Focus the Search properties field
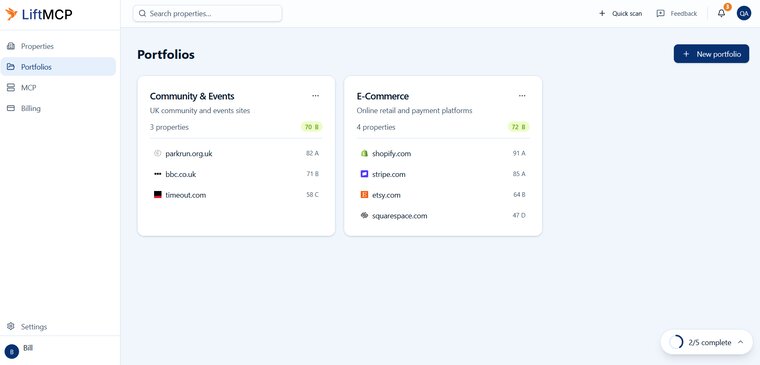 pyautogui.click(x=207, y=14)
